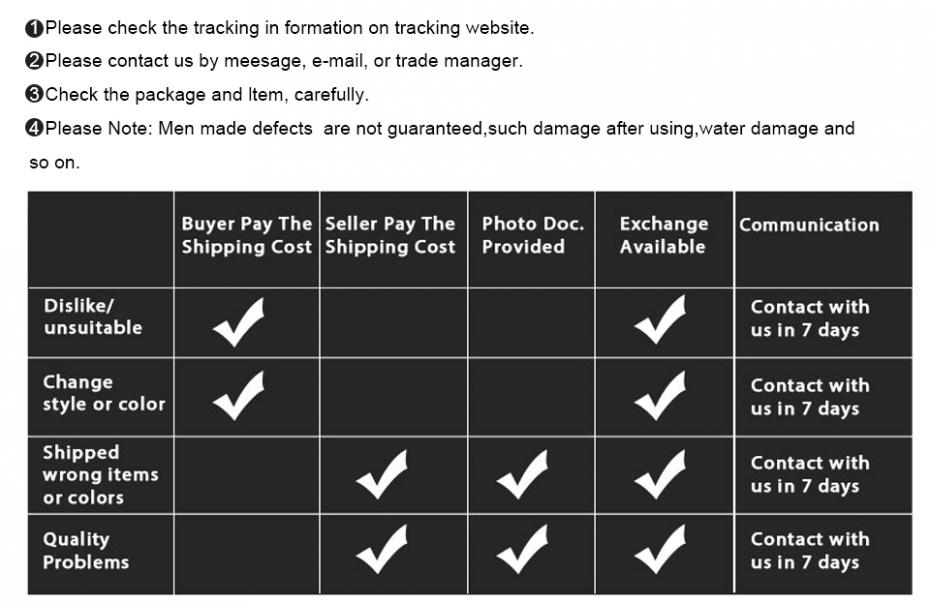Click Exchange Available checkmark for Shipped wrong items

pyautogui.click(x=660, y=474)
